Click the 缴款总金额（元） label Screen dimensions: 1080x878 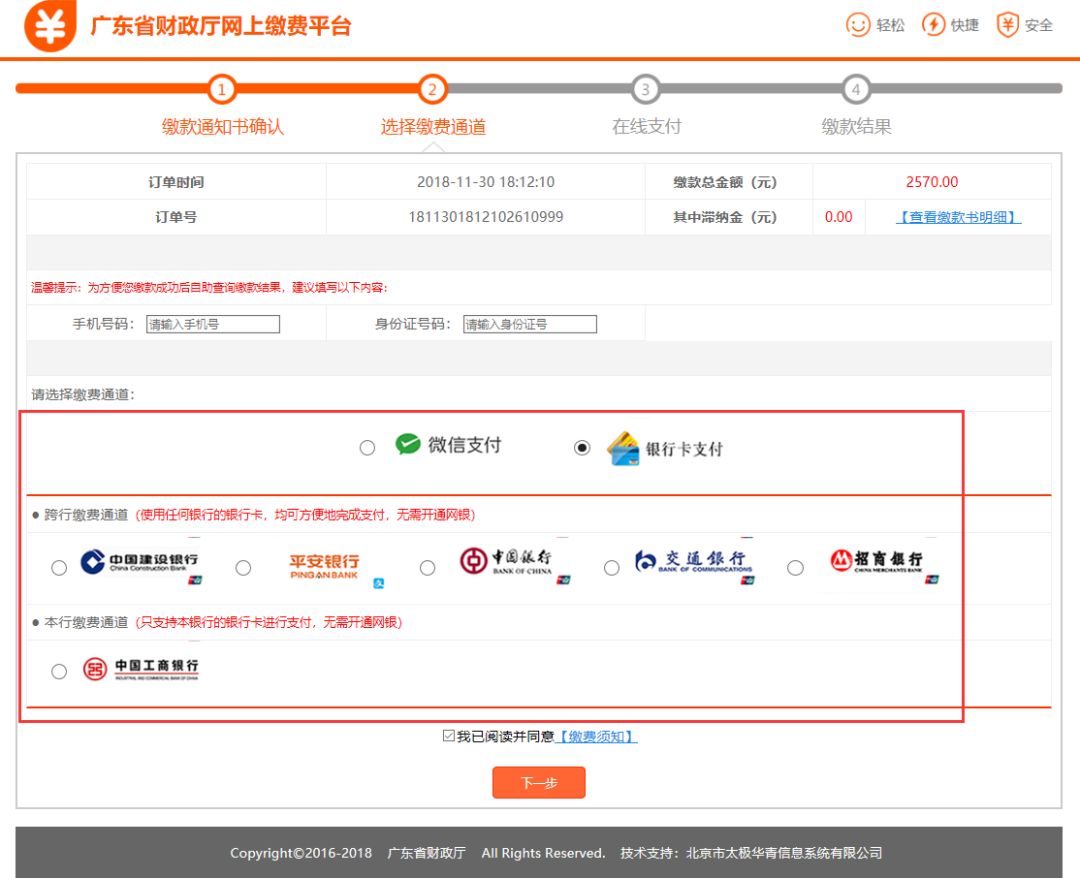[725, 182]
